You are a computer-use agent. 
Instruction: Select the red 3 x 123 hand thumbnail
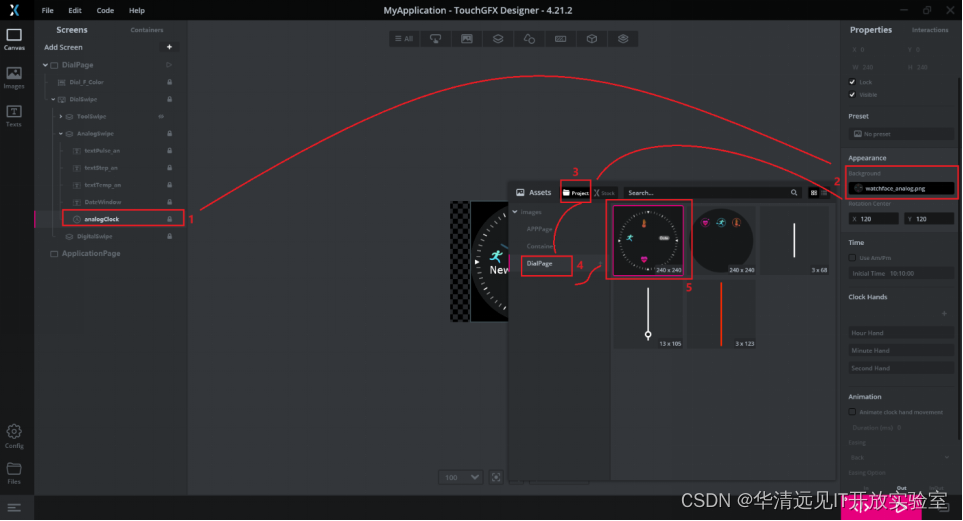pos(722,315)
